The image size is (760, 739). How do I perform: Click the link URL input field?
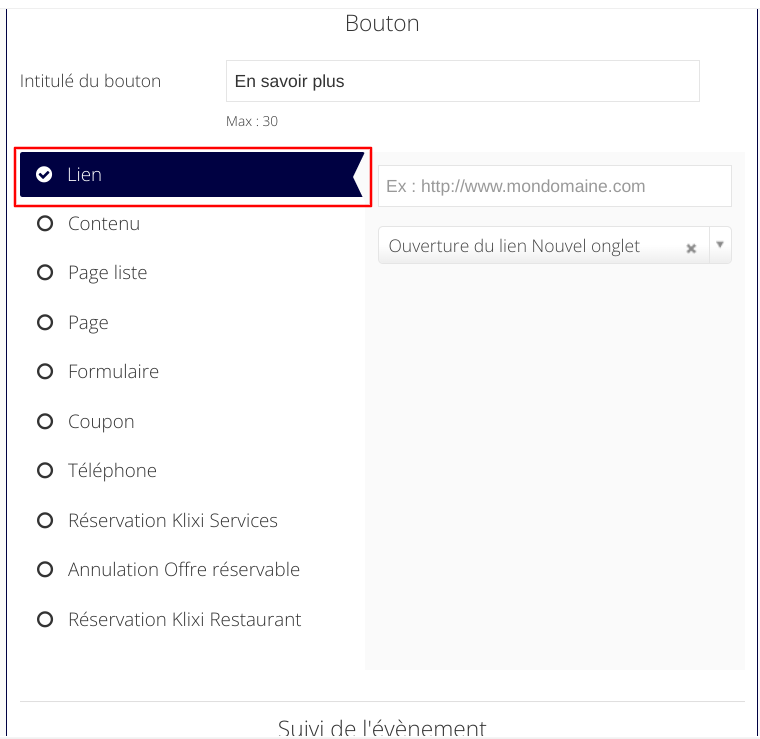(x=554, y=186)
